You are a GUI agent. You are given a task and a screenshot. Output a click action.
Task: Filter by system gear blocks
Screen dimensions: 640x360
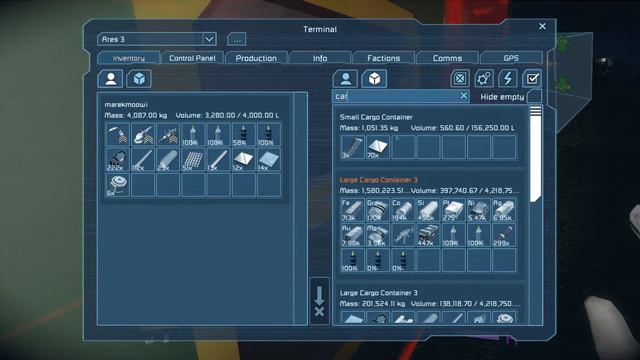(484, 78)
